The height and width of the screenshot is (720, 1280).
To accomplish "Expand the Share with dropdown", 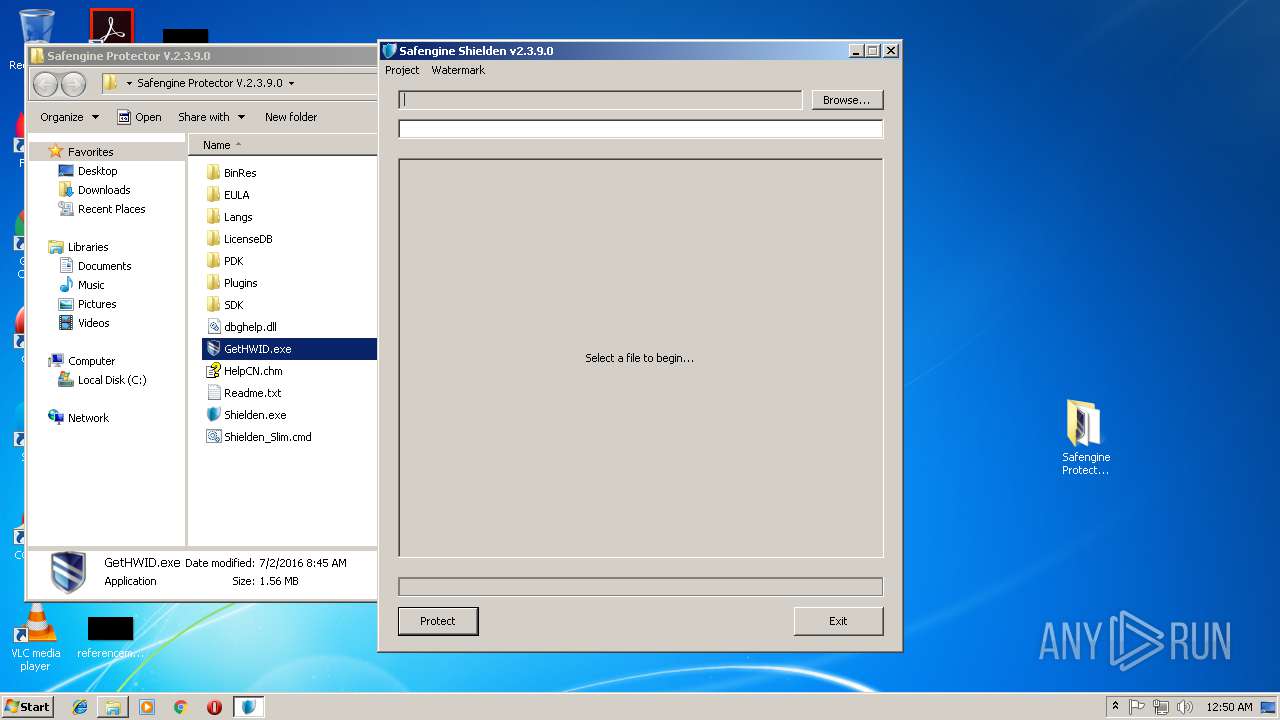I will [x=211, y=117].
